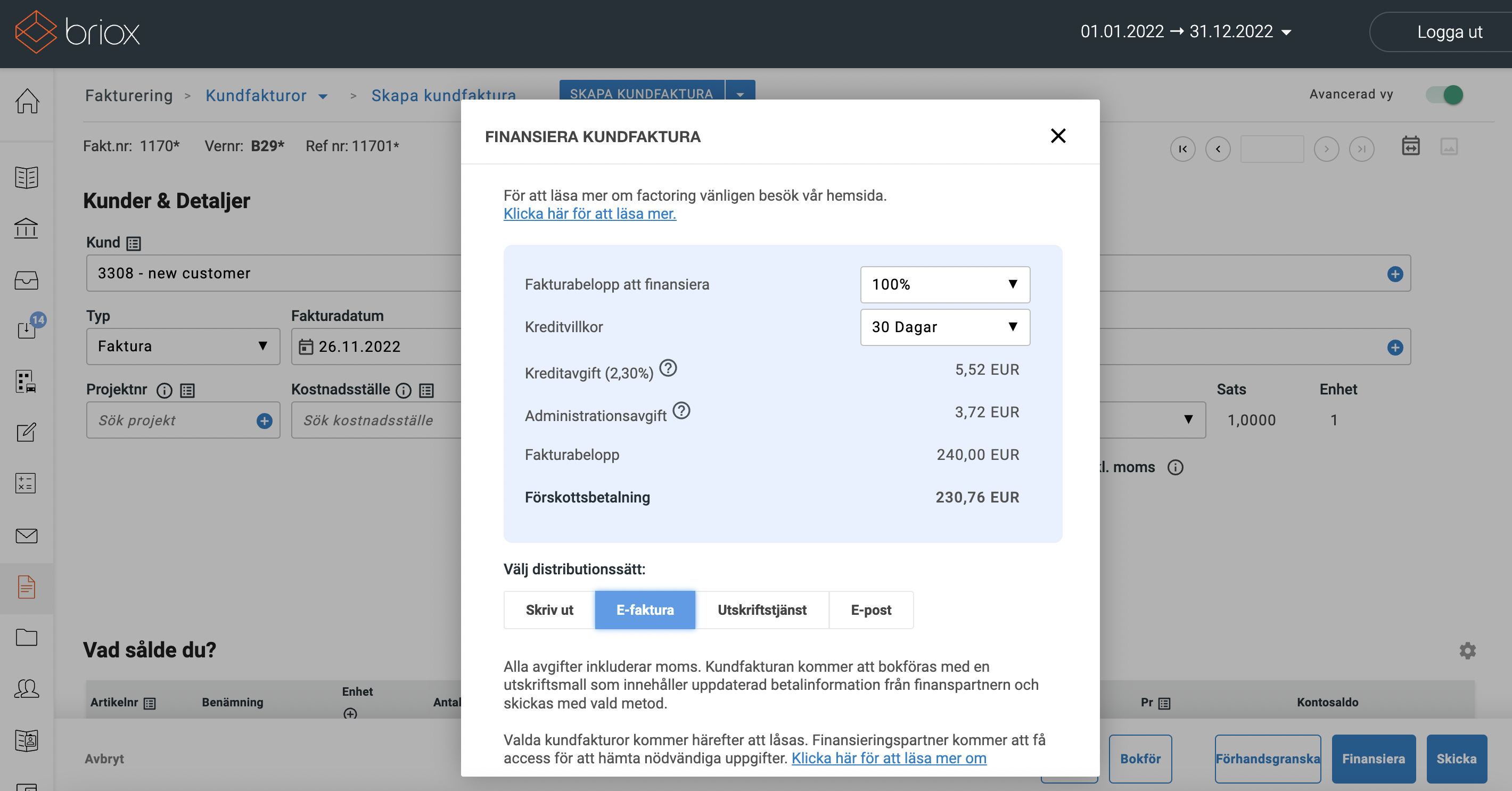The width and height of the screenshot is (1512, 791).
Task: Expand the fiscal year date range dropdown
Action: 1186,32
